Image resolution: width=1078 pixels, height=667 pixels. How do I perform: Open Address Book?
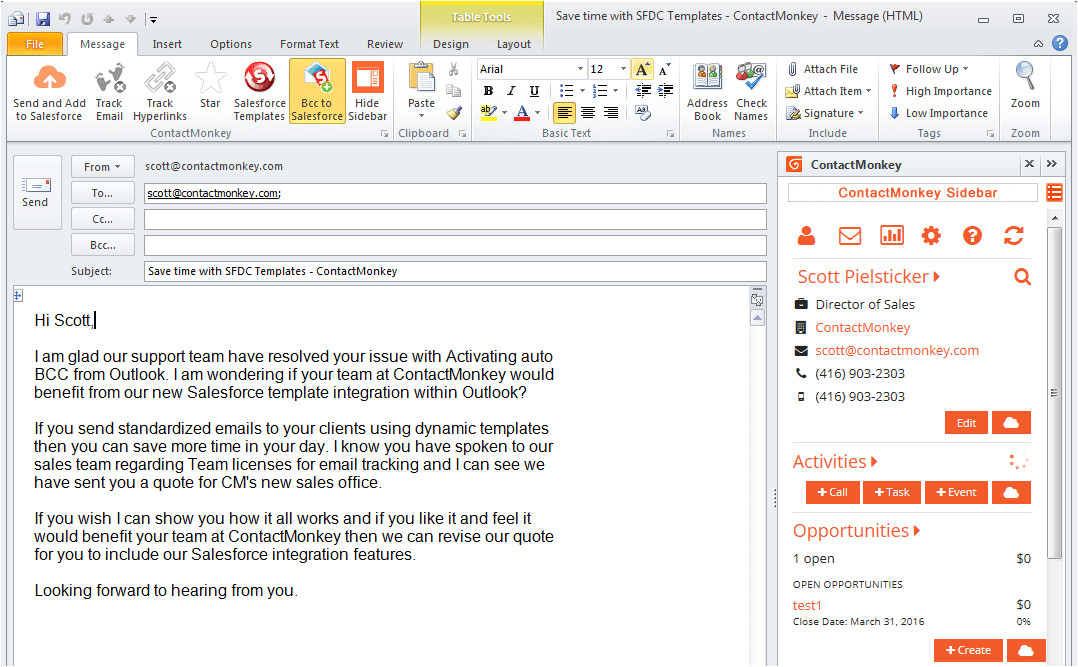click(x=707, y=91)
